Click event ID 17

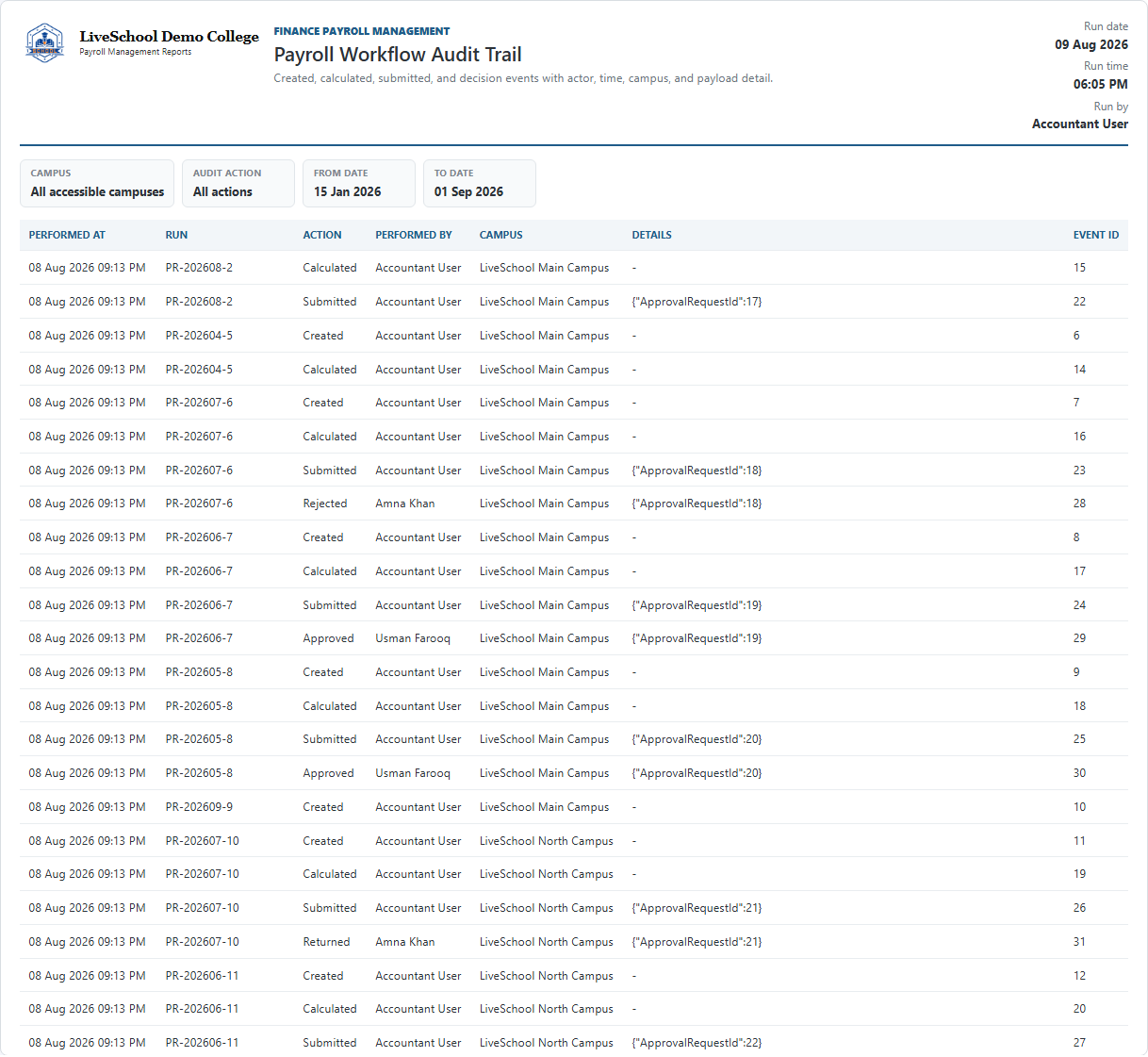(1079, 571)
